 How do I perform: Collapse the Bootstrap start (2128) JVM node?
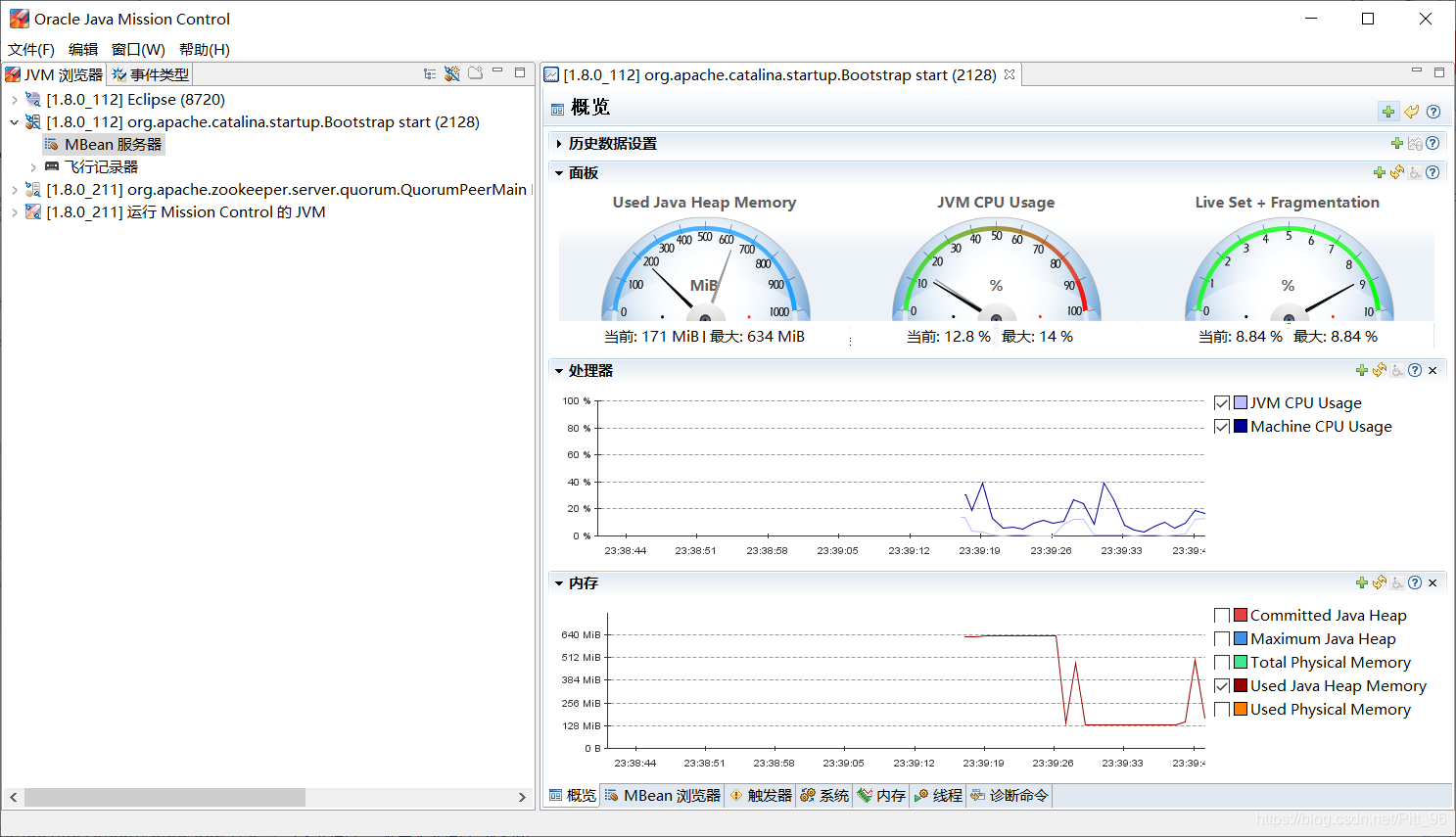click(14, 122)
